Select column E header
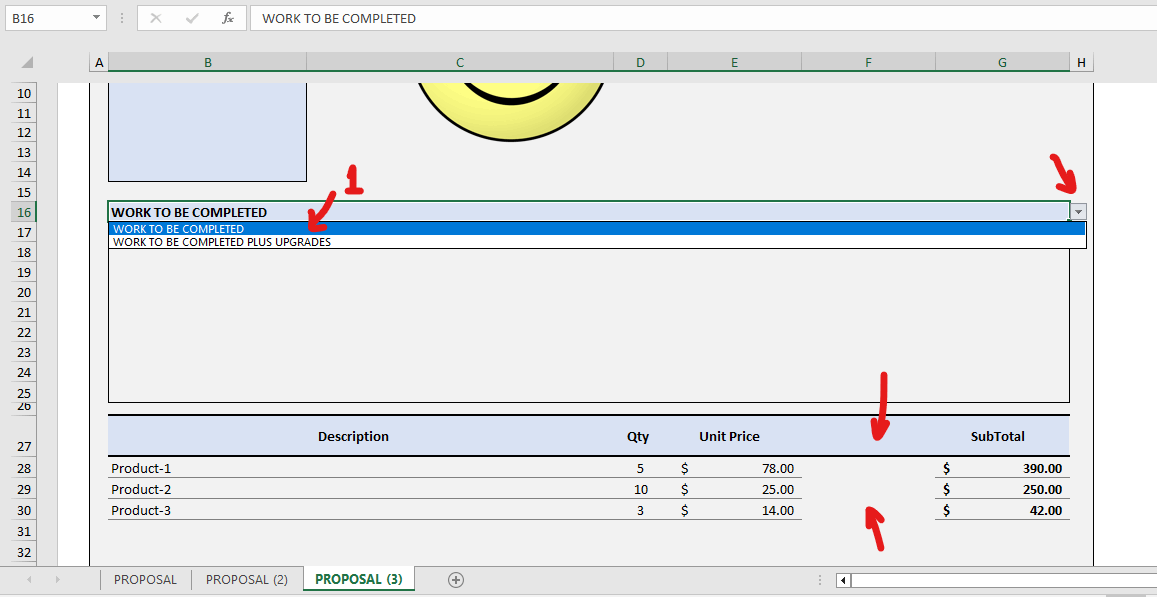Screen dimensions: 1157x597 coord(734,63)
